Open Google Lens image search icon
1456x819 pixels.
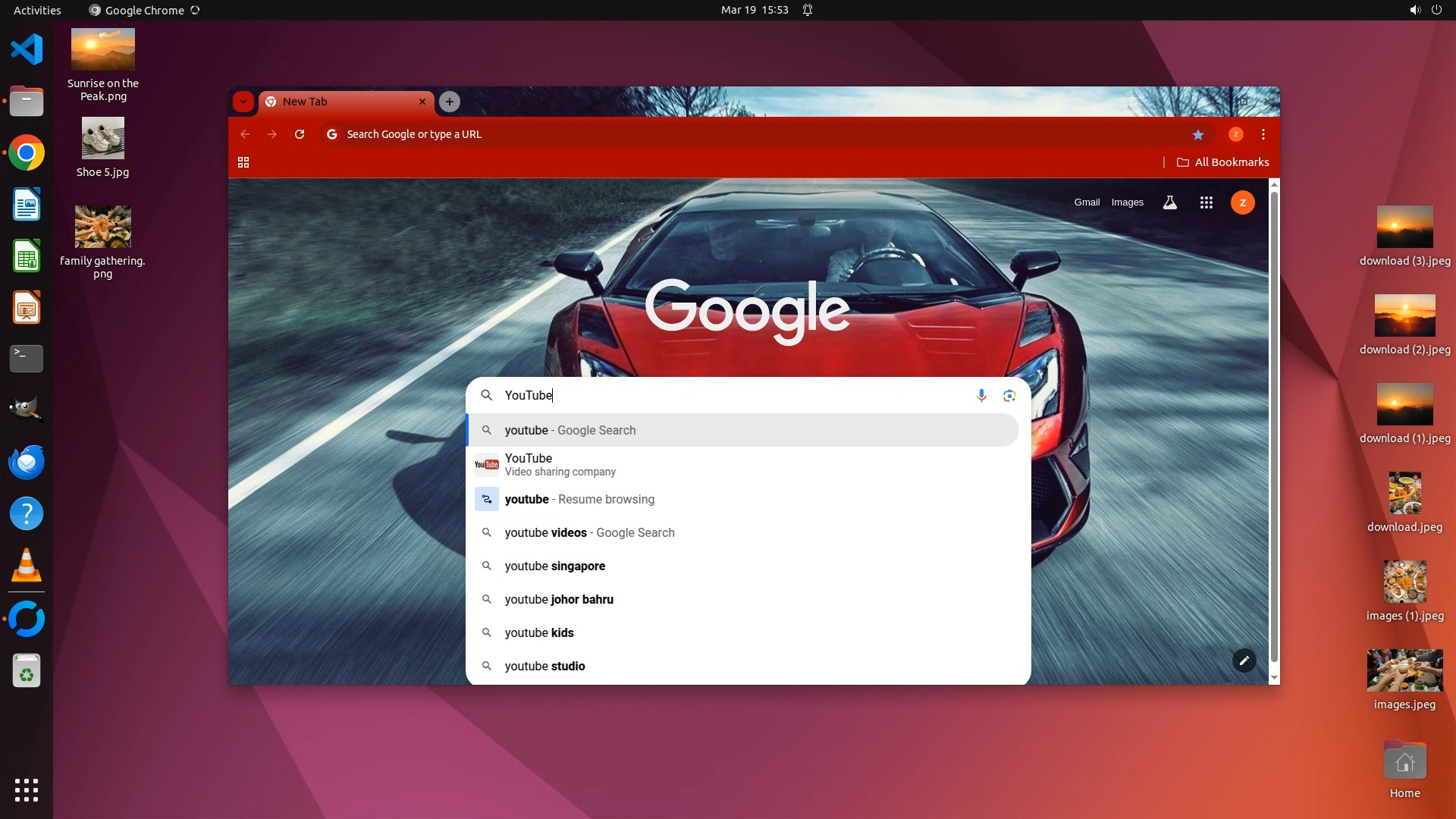[x=1009, y=395]
